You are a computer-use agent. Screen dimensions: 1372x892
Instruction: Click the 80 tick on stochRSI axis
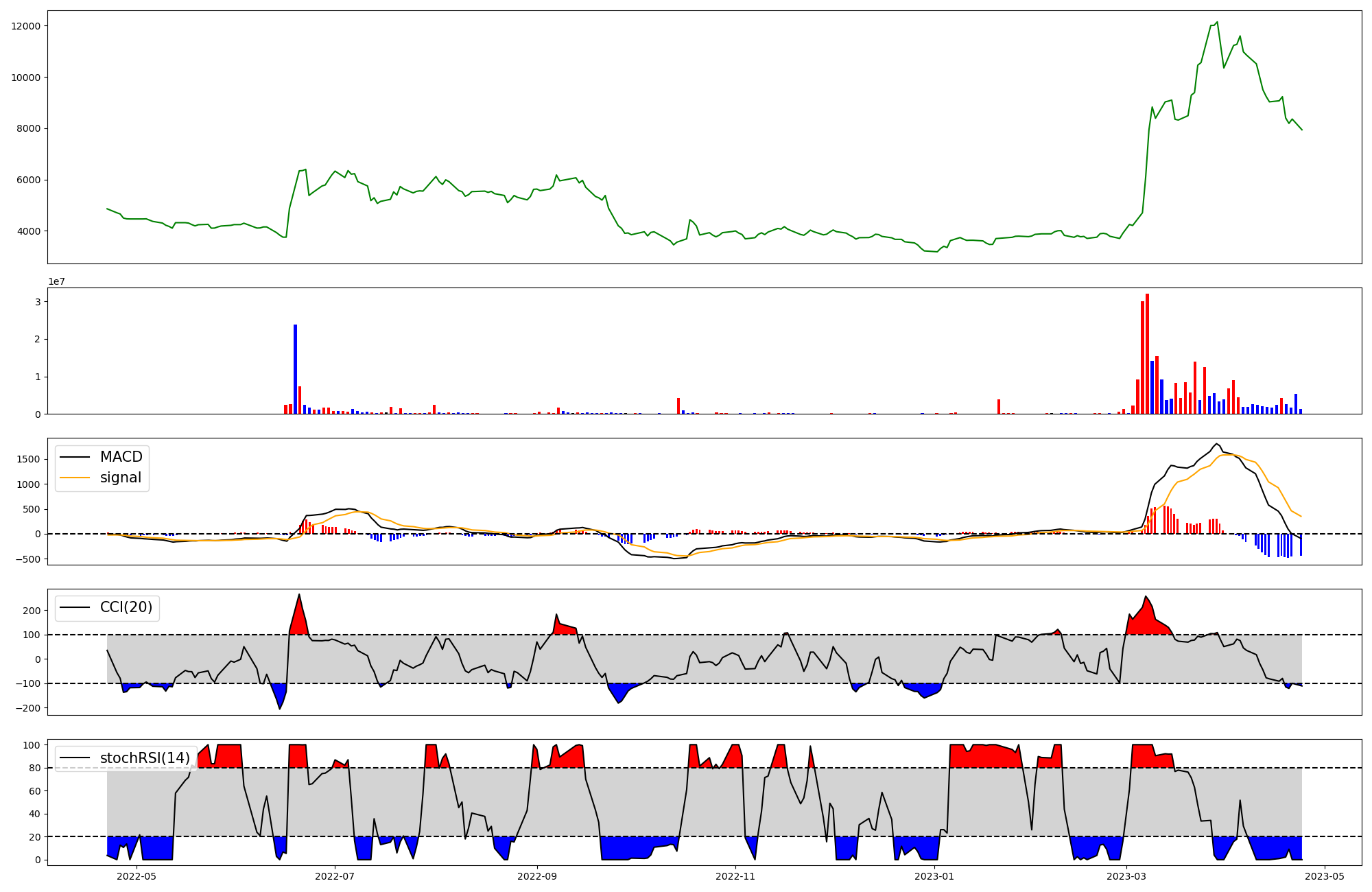[34, 768]
